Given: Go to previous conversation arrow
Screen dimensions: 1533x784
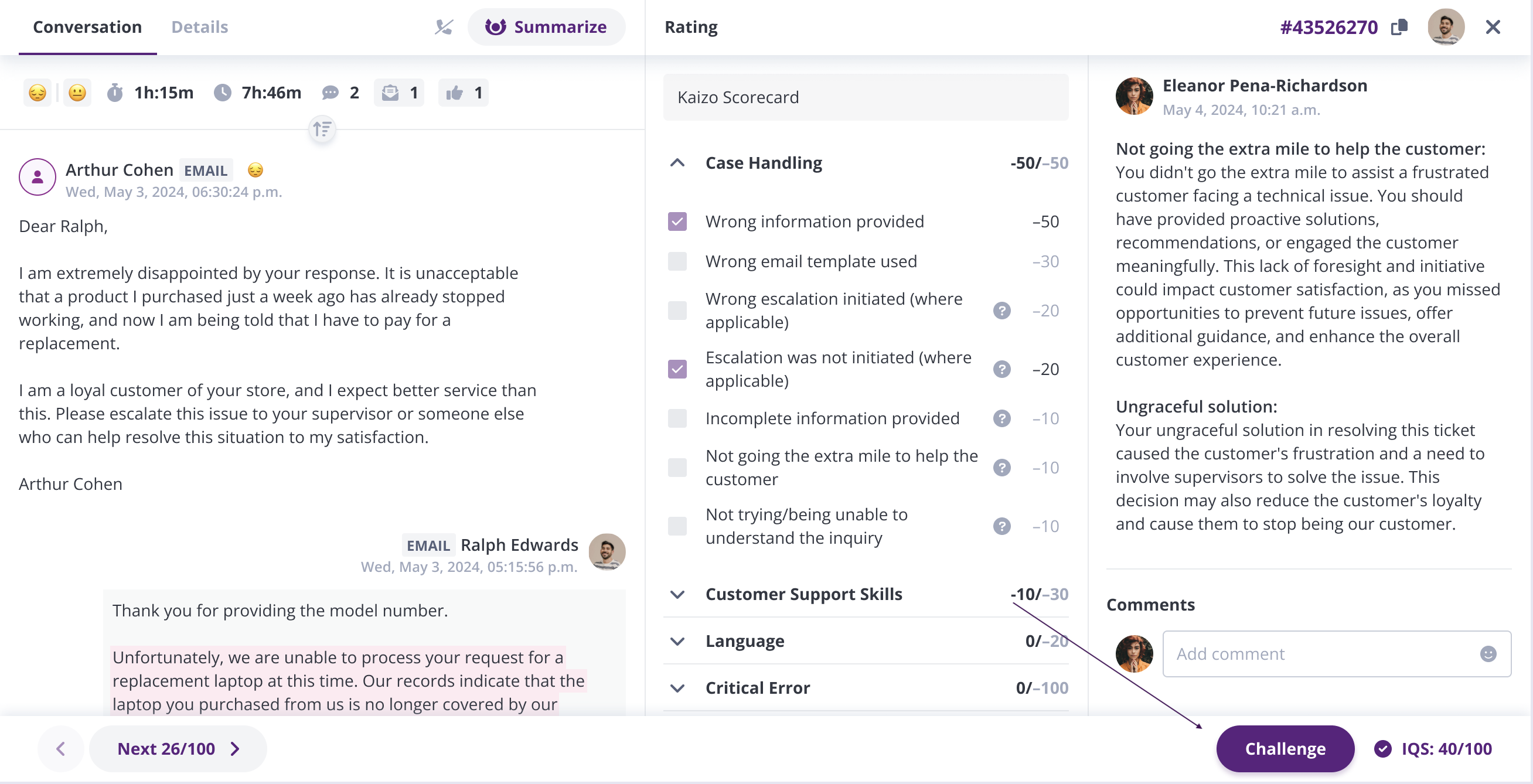Looking at the screenshot, I should pos(61,748).
